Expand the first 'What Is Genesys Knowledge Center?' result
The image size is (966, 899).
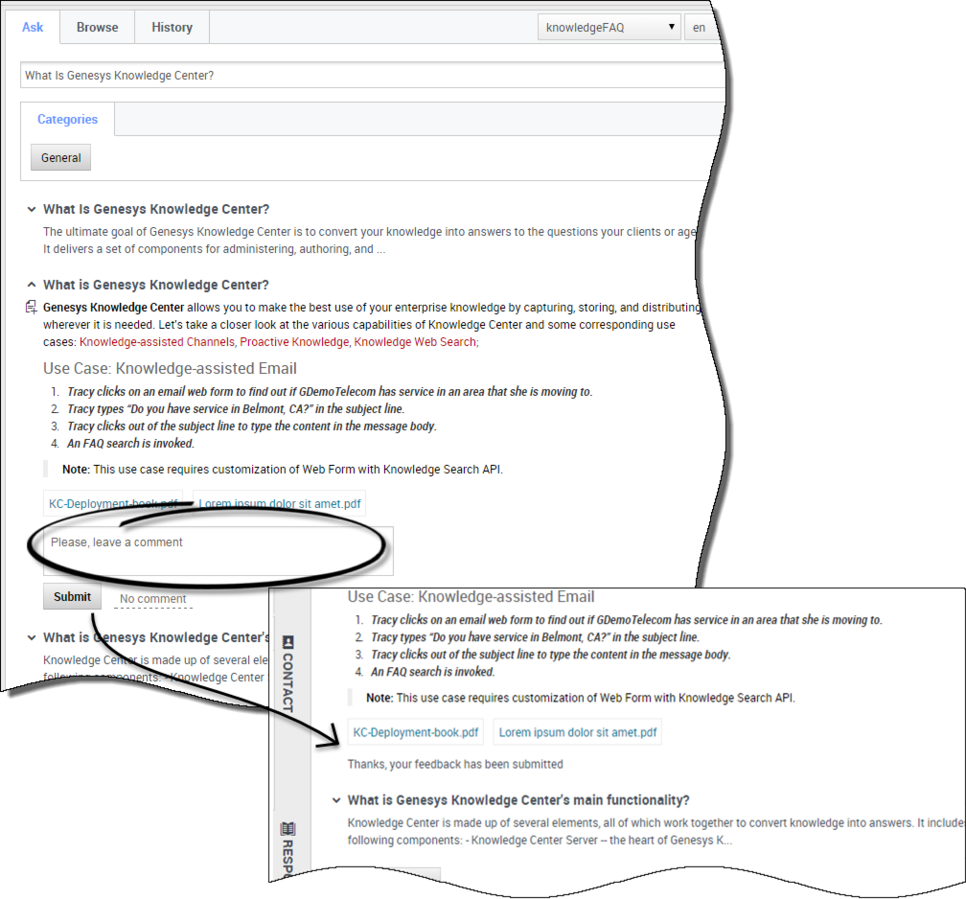coord(31,209)
